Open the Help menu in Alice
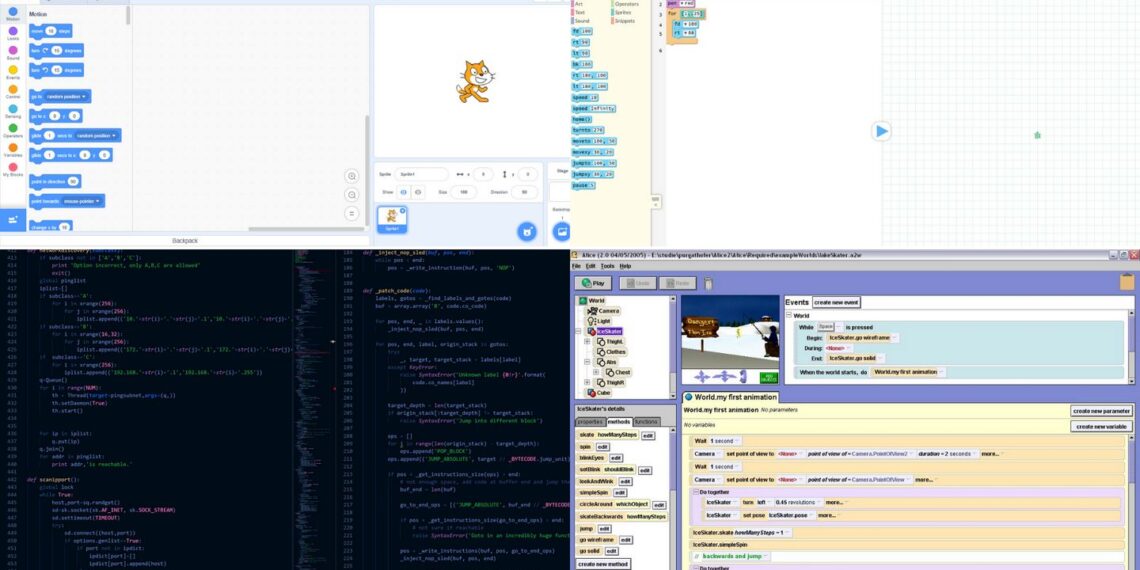The height and width of the screenshot is (570, 1140). (x=625, y=266)
